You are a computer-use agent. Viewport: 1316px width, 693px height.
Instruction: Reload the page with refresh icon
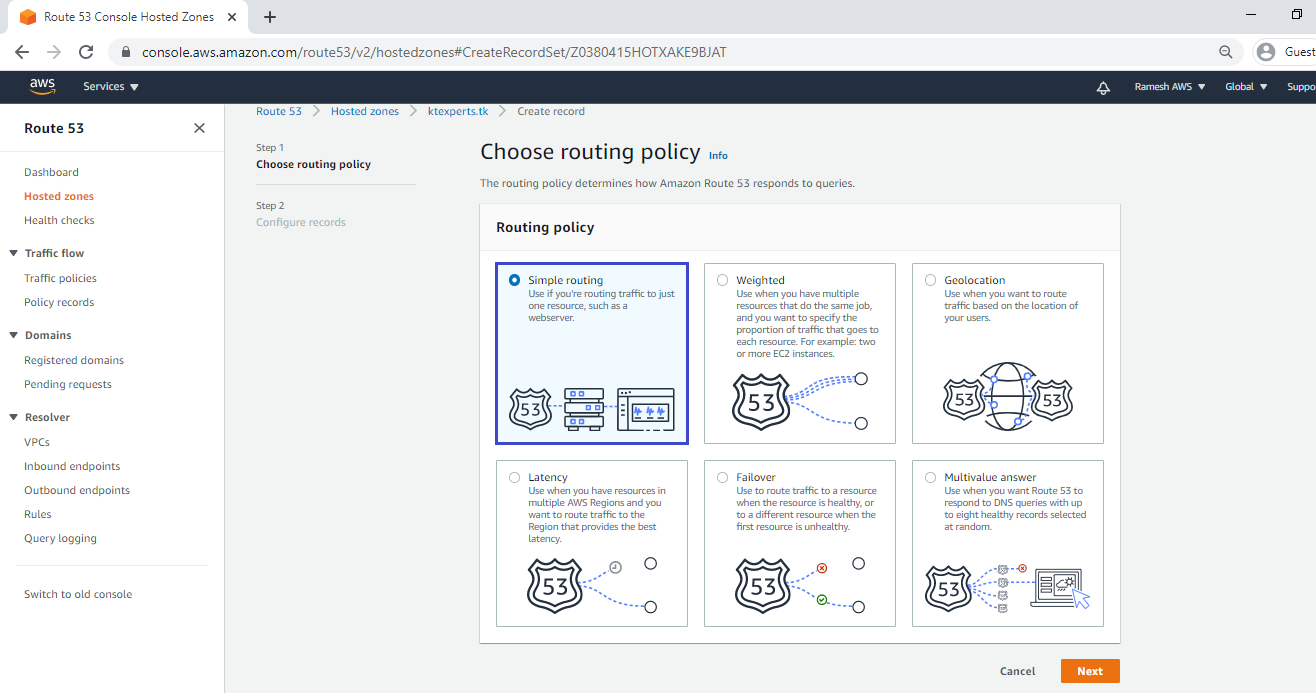86,52
